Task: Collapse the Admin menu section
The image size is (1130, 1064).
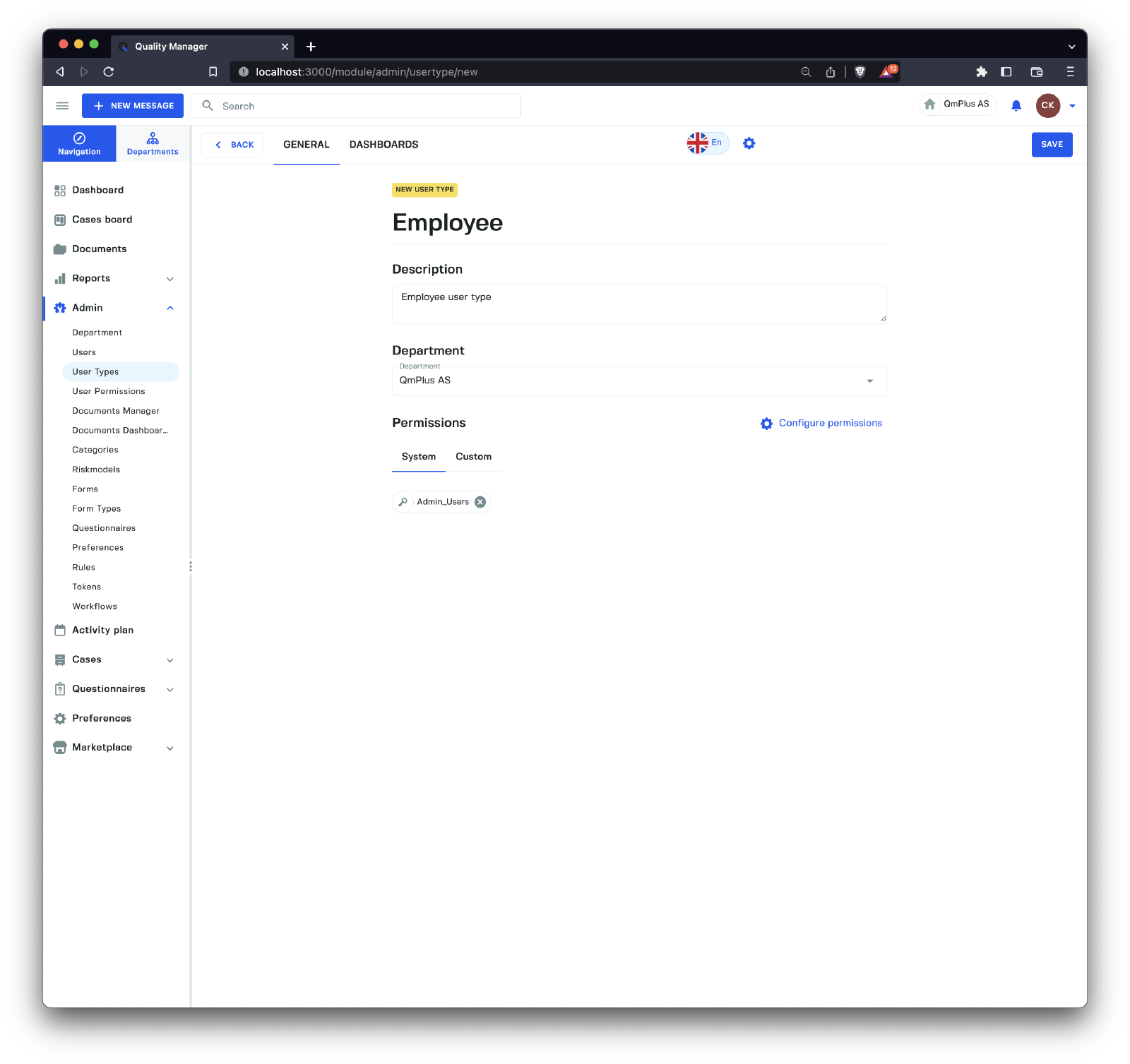Action: pyautogui.click(x=169, y=308)
